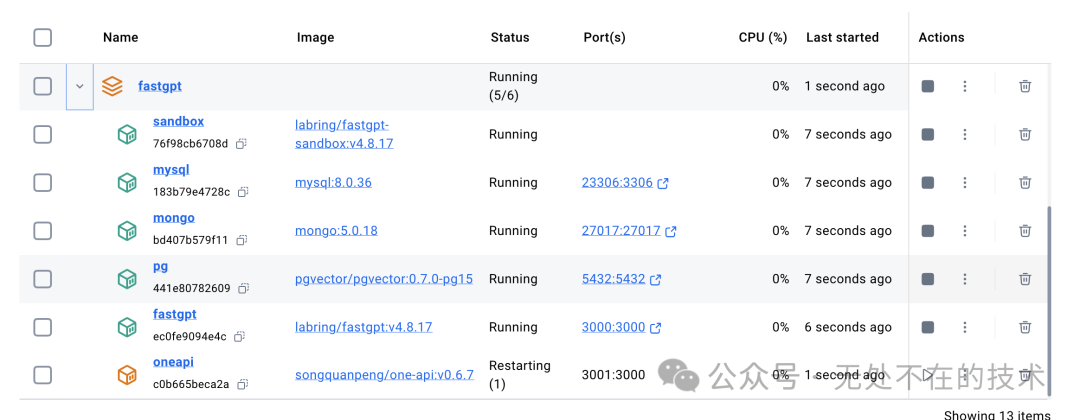
Task: Open the mongo:5.0.18 image link
Action: 336,231
